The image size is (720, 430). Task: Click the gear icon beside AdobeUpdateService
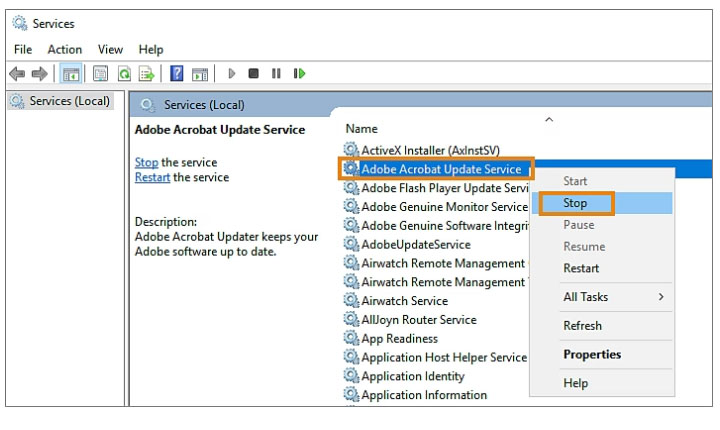pyautogui.click(x=351, y=244)
